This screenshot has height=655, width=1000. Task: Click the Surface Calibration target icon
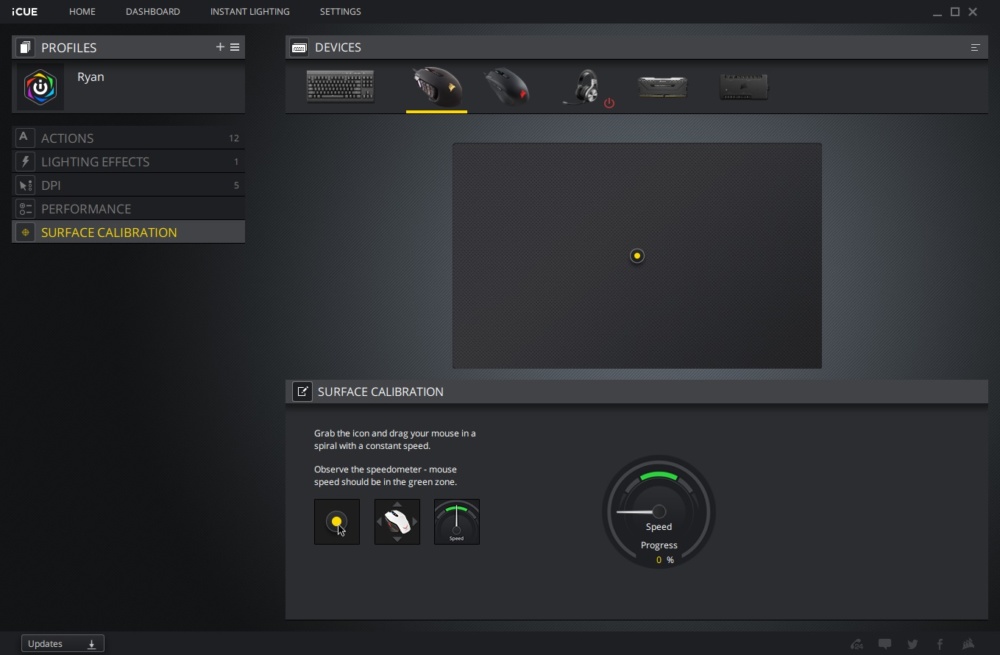24,232
